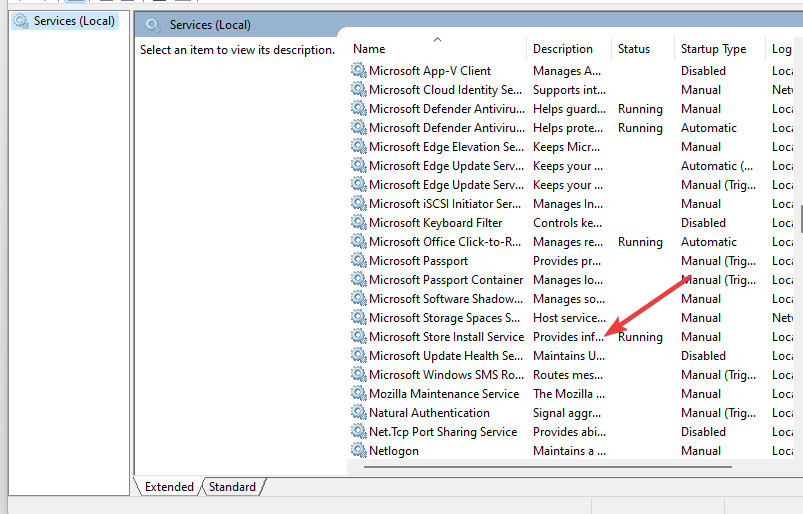
Task: Select Microsoft Storage Spaces S... service
Action: point(445,318)
